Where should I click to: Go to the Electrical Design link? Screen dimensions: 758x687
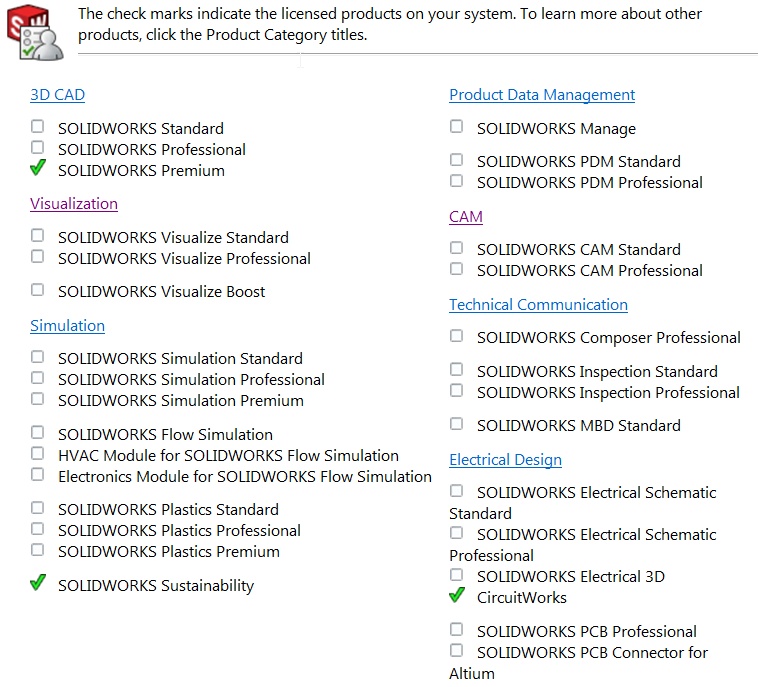pyautogui.click(x=505, y=460)
